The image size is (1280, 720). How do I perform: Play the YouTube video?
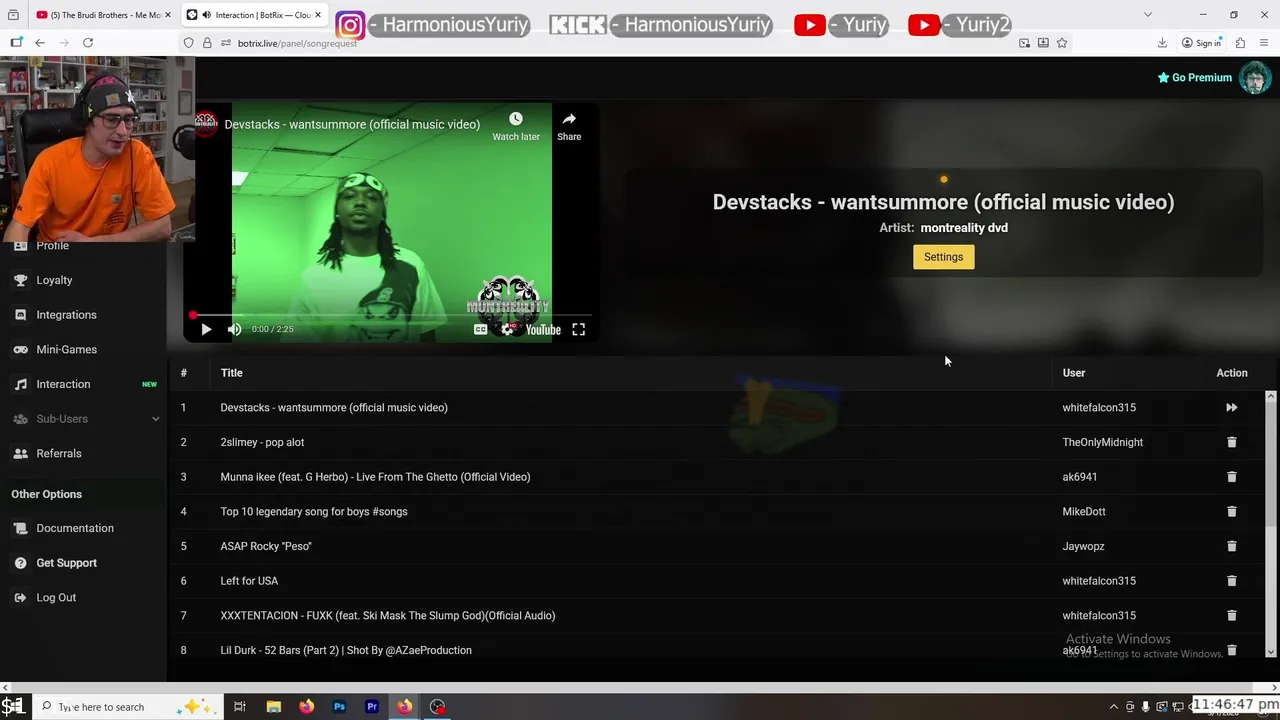206,329
